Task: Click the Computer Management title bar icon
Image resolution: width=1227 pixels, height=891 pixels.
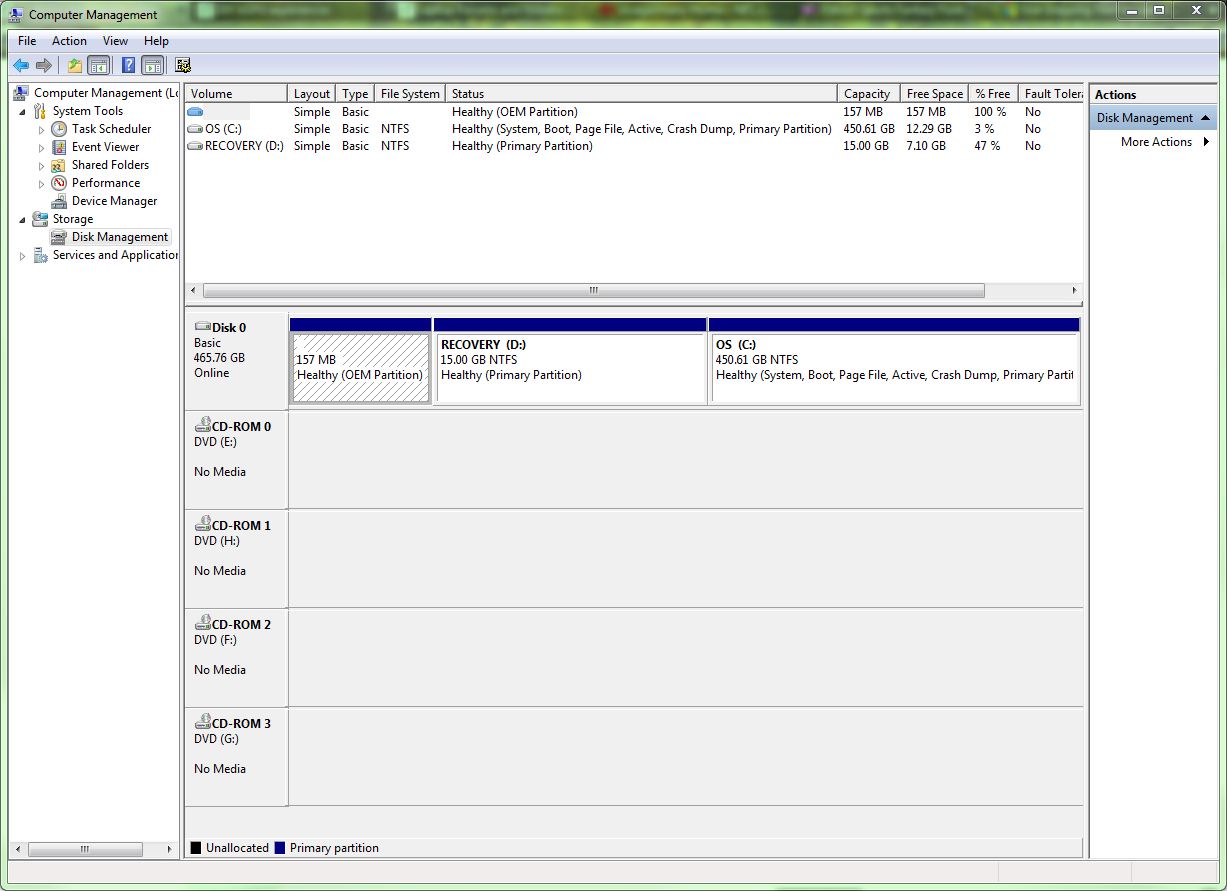Action: point(16,14)
